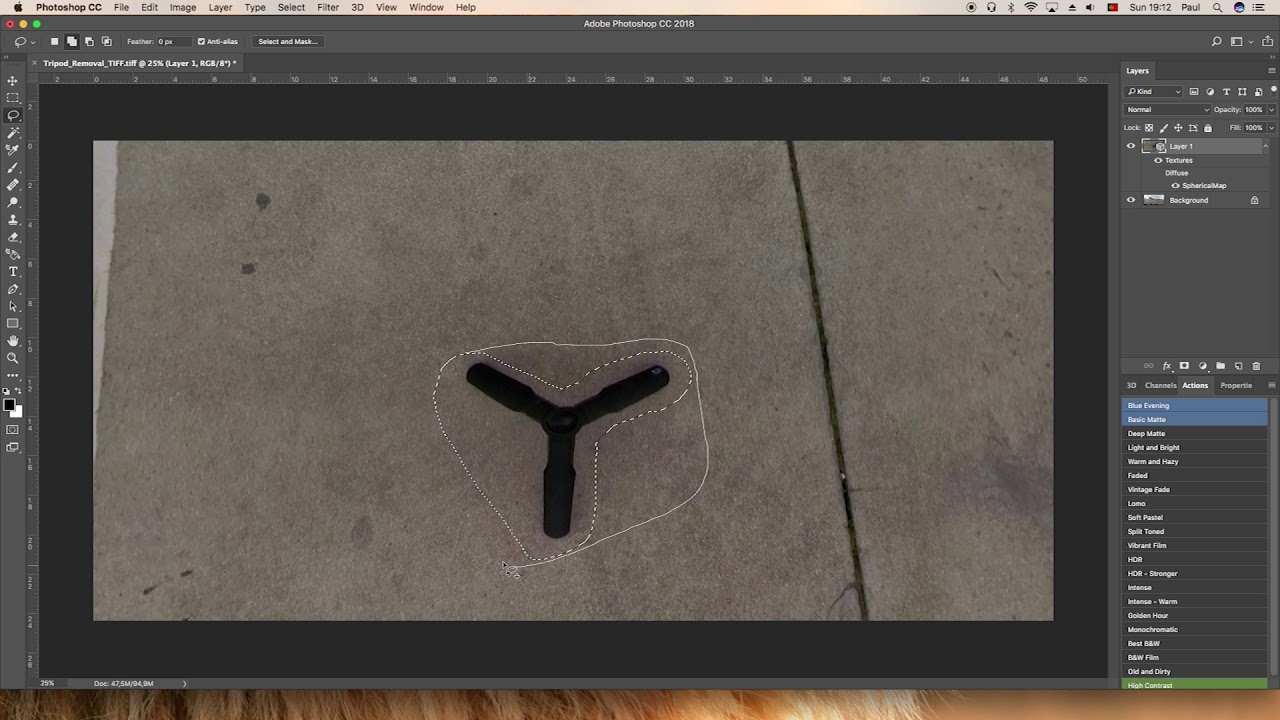1280x720 pixels.
Task: Select the Rectangular Marquee tool
Action: coord(13,98)
